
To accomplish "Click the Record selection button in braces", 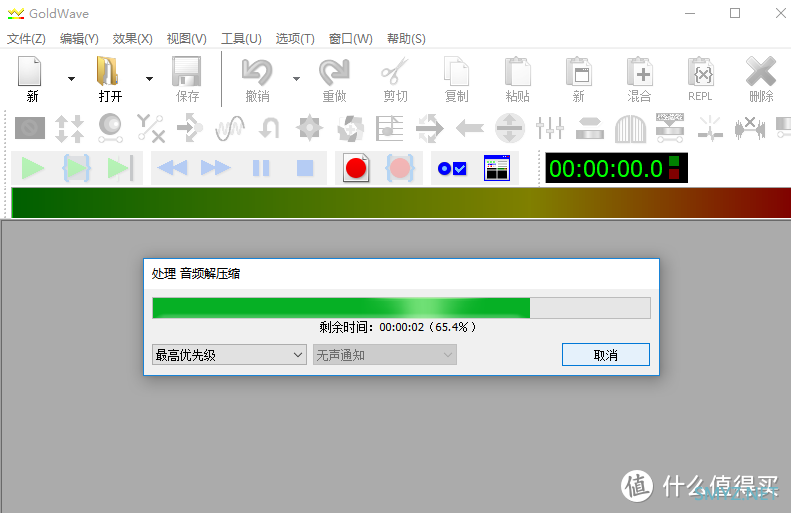I will coord(400,168).
